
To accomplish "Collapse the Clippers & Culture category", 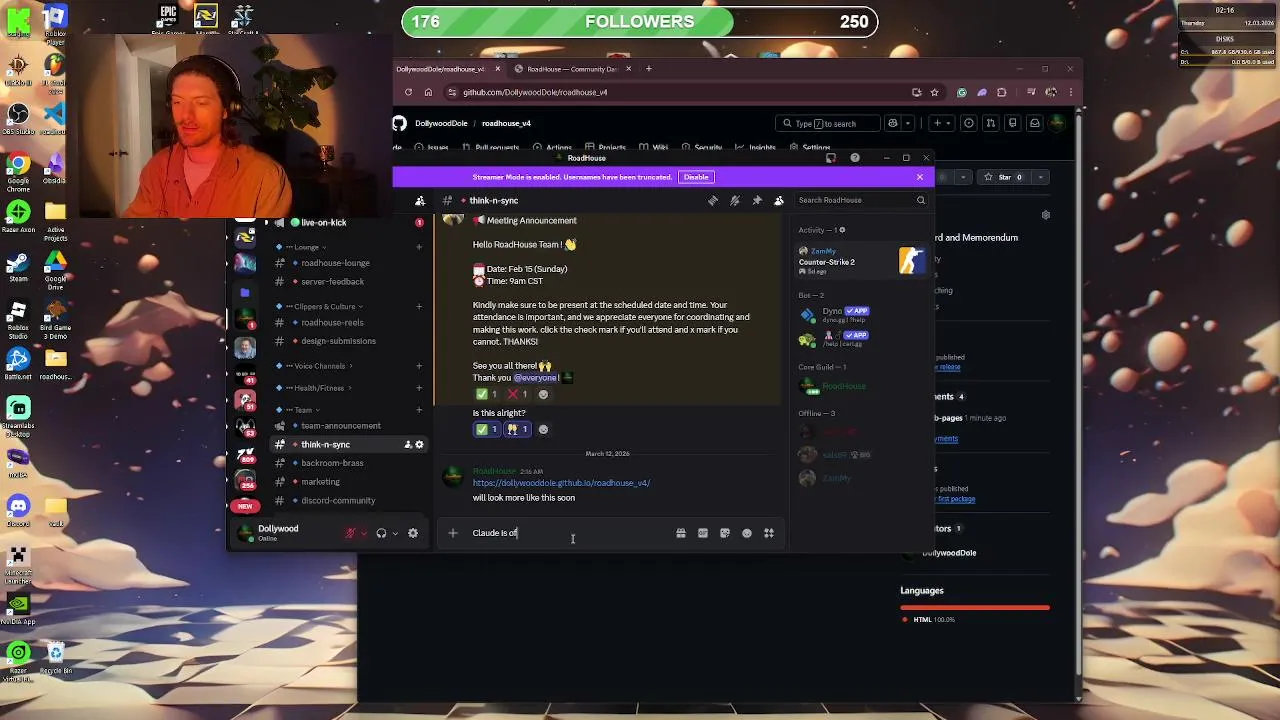I will pyautogui.click(x=325, y=307).
